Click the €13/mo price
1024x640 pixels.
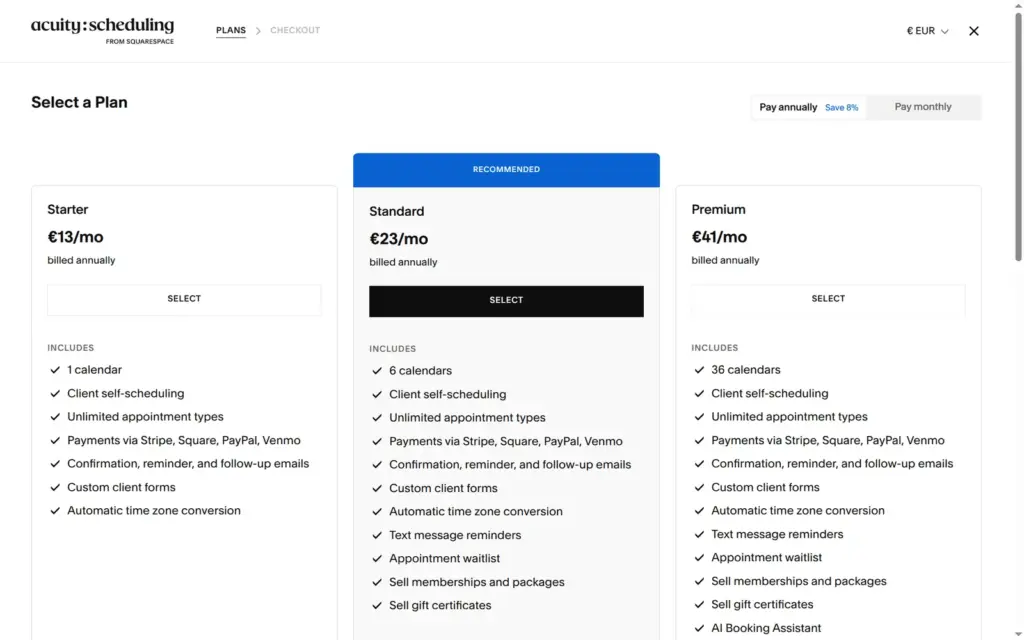[x=75, y=237]
